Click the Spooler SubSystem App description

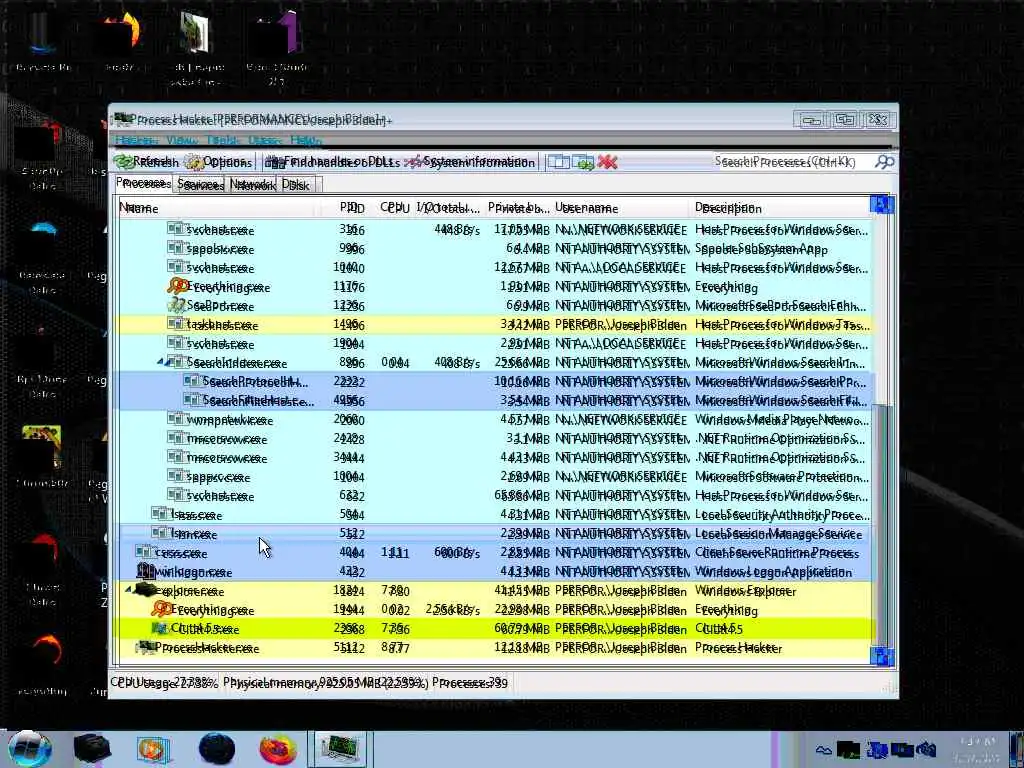(x=761, y=249)
